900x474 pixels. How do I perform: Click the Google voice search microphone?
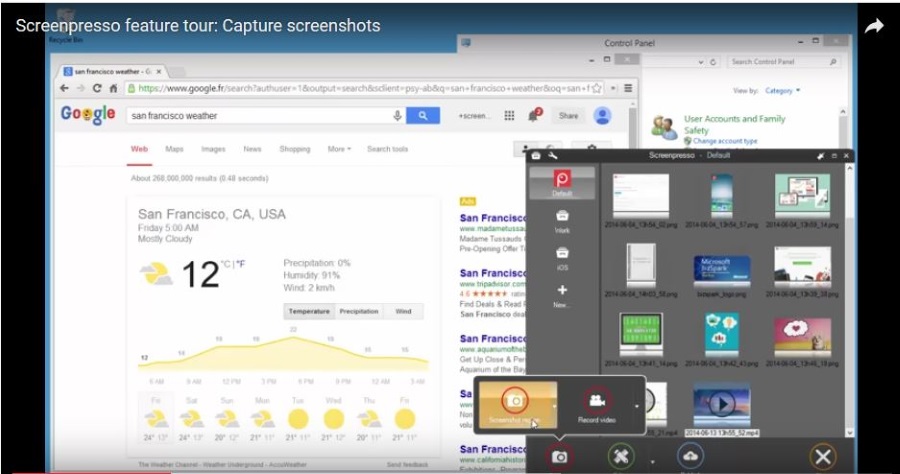click(x=397, y=115)
